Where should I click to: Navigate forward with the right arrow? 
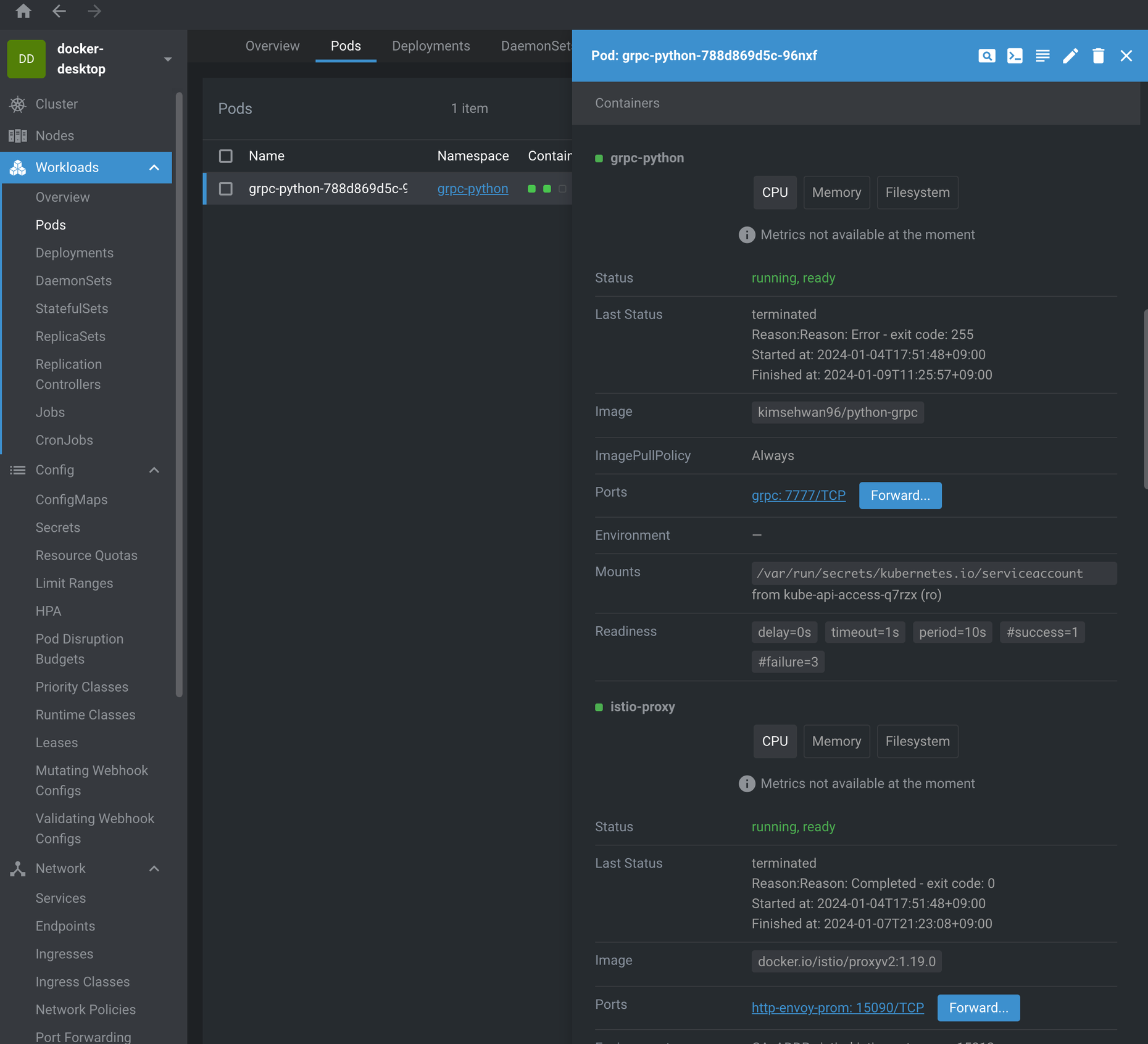point(94,11)
